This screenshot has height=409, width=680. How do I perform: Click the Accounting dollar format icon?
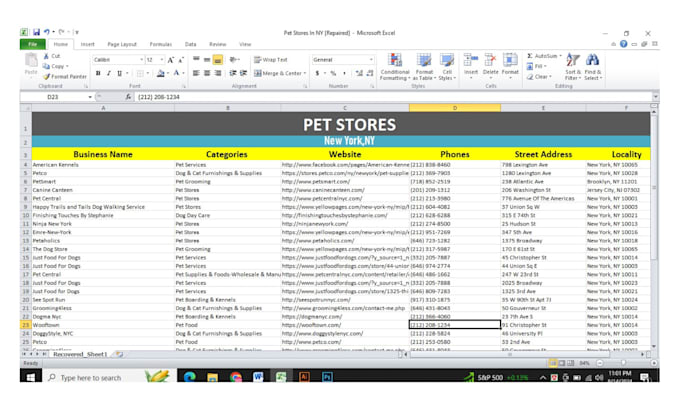pos(317,73)
